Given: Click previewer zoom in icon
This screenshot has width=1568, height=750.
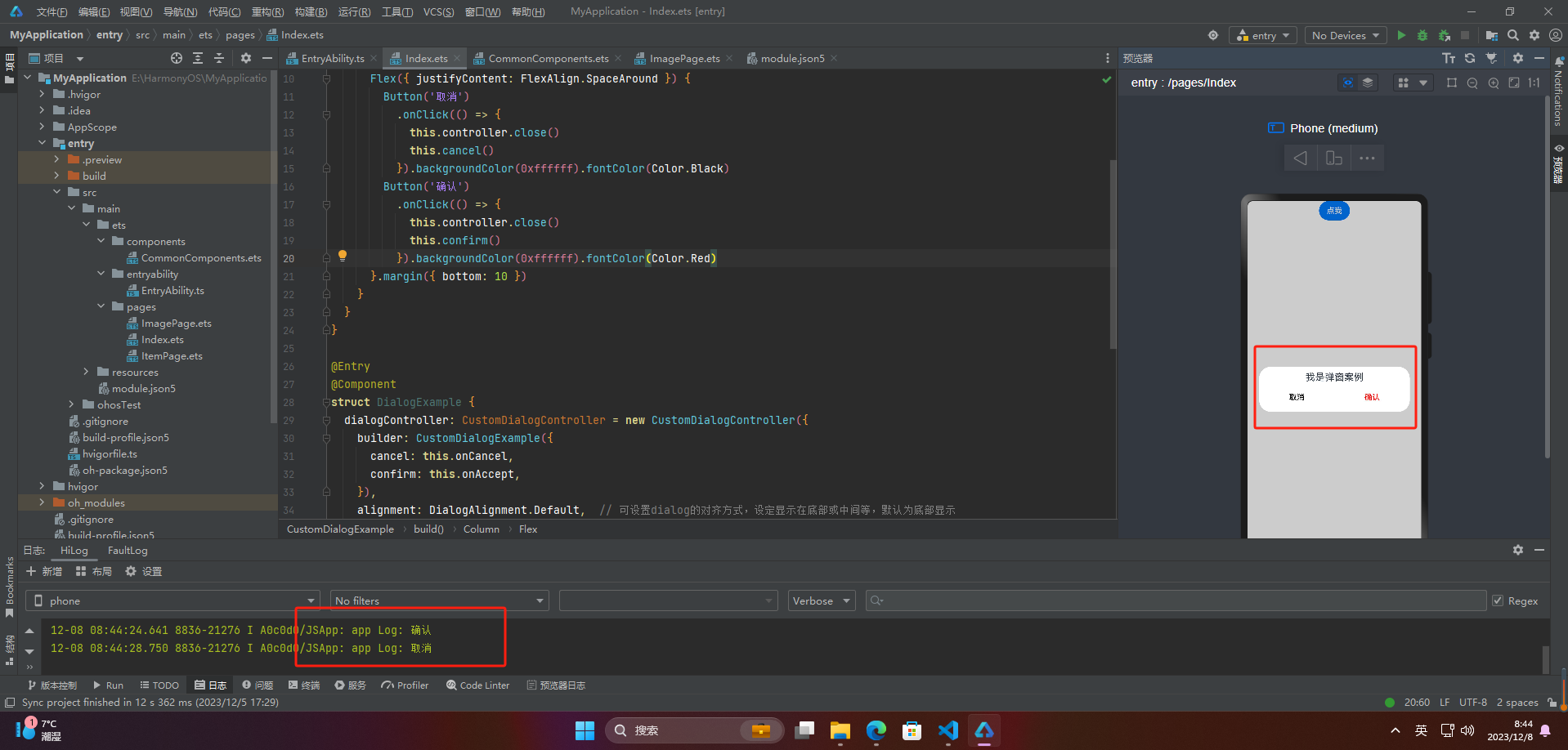Looking at the screenshot, I should (x=1494, y=83).
